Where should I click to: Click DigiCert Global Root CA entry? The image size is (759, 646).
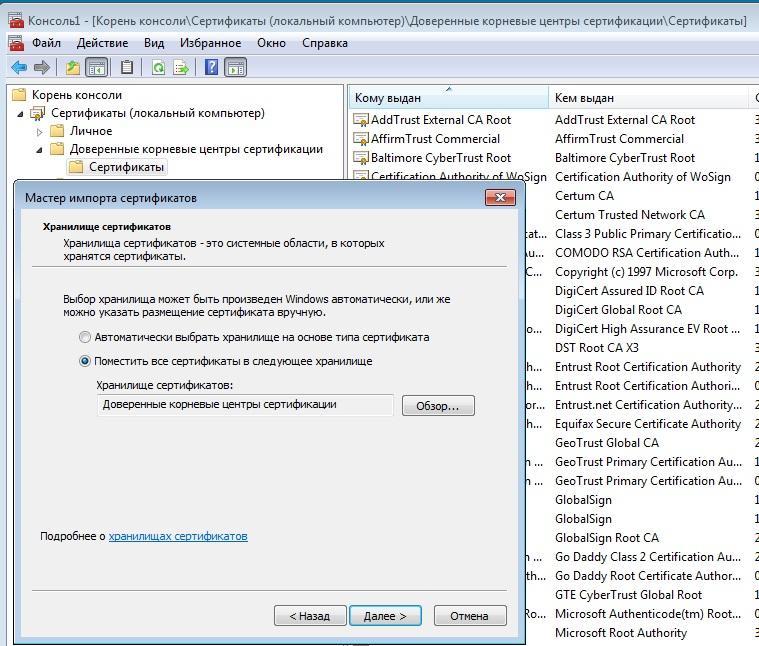click(x=618, y=310)
